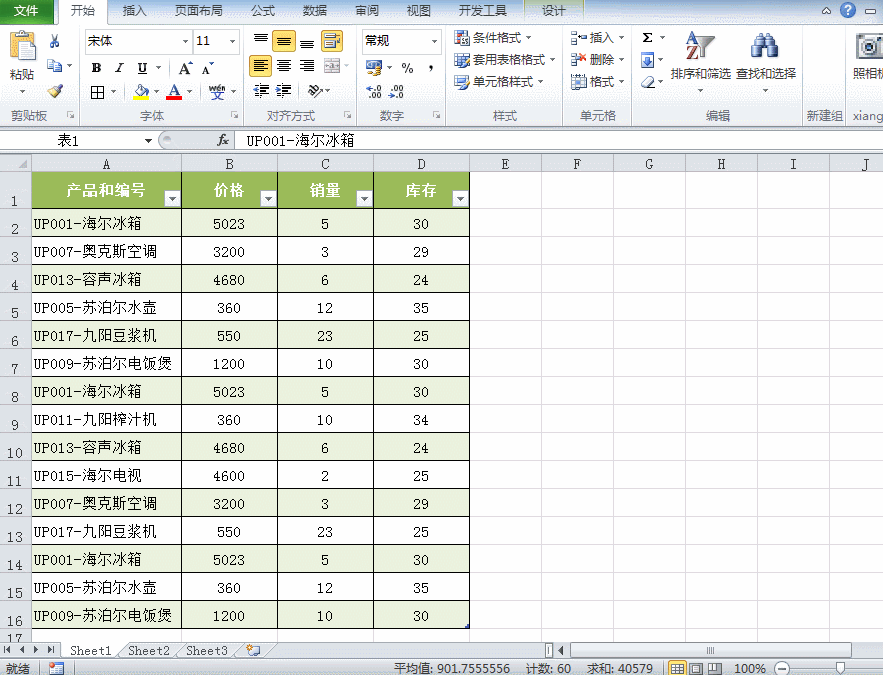Open the font size 11 dropdown
The height and width of the screenshot is (675, 883).
click(232, 41)
